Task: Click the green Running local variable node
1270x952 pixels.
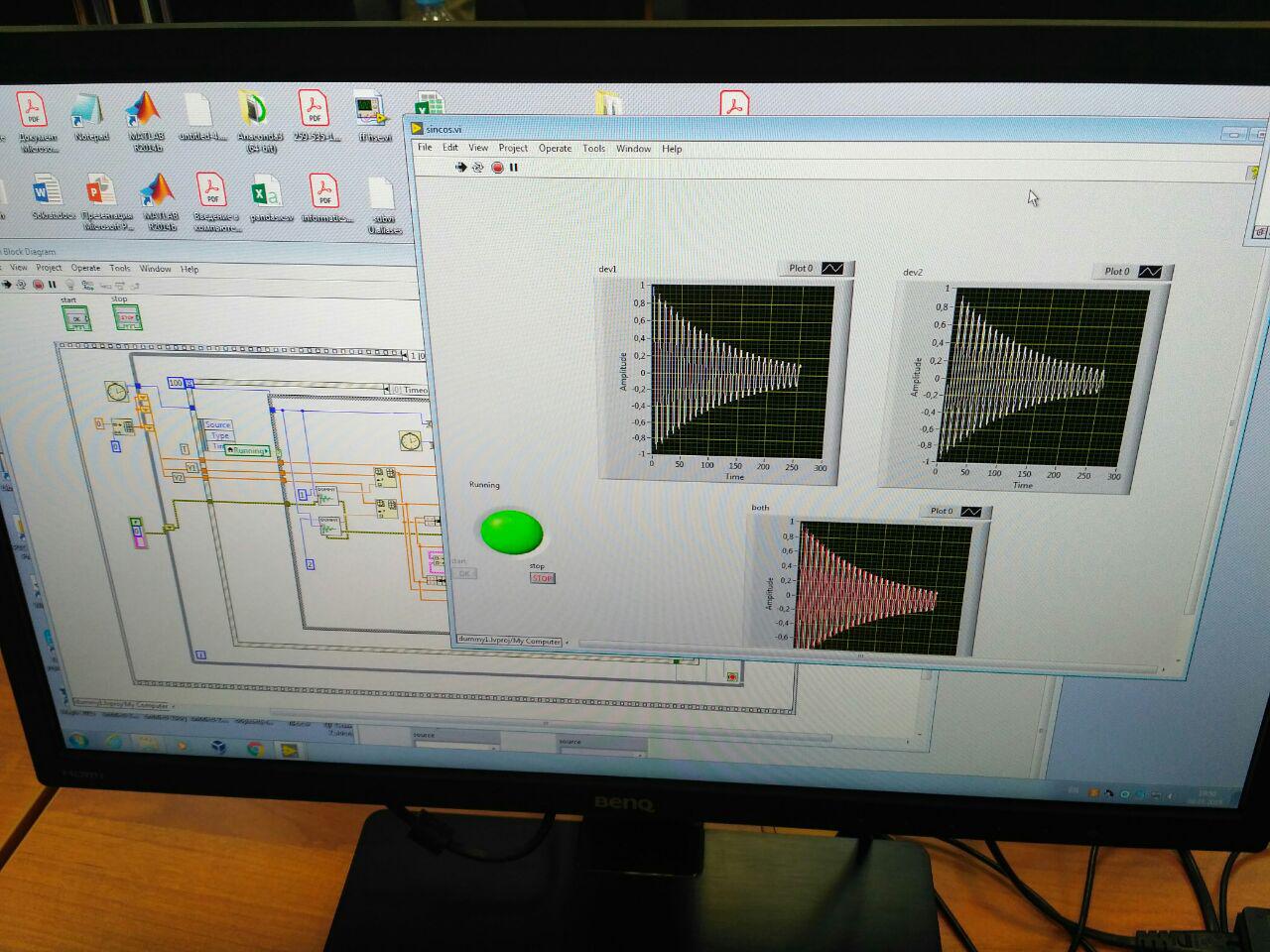Action: click(x=247, y=450)
